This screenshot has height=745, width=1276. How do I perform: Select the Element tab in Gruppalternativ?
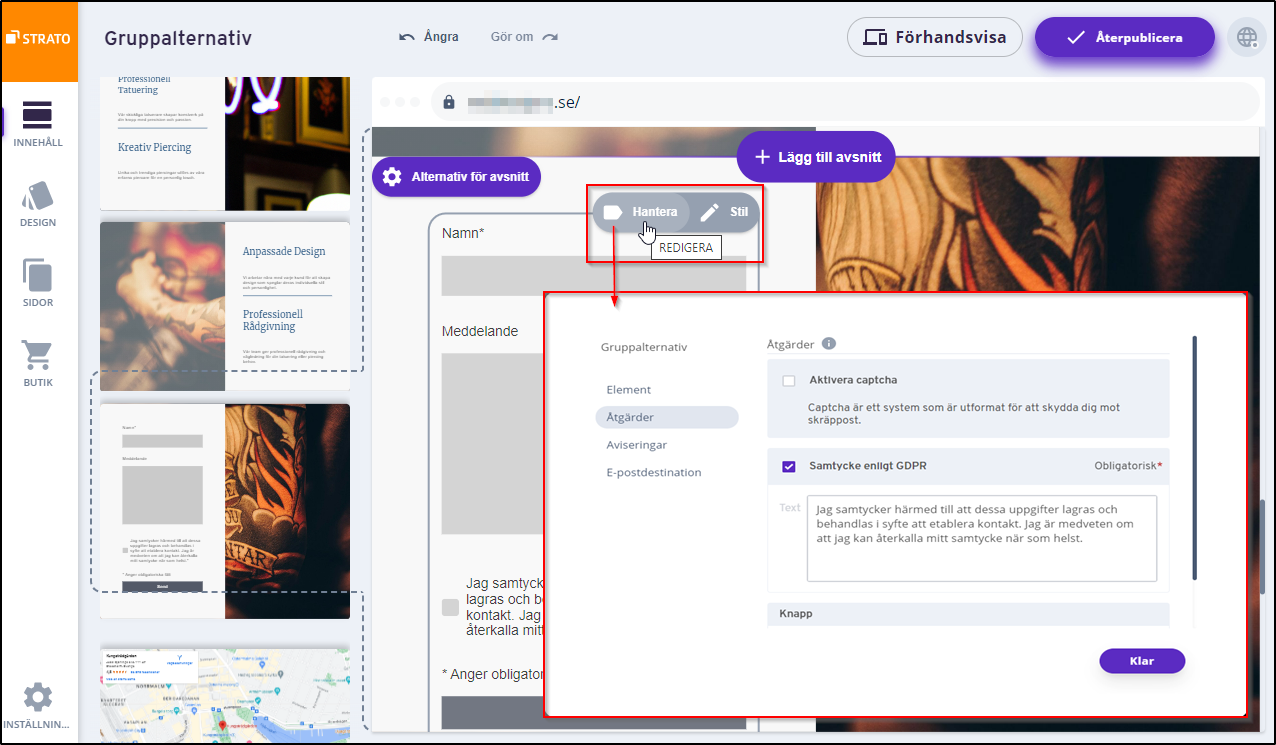(x=628, y=390)
